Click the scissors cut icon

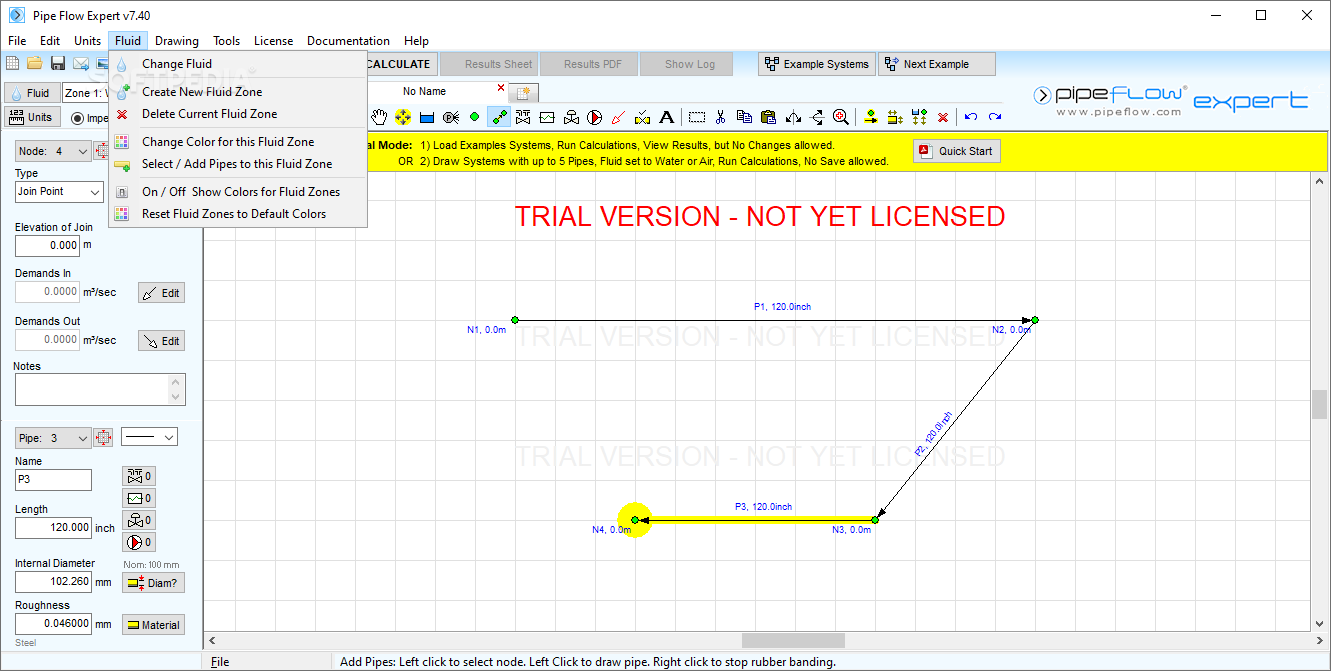pyautogui.click(x=720, y=117)
